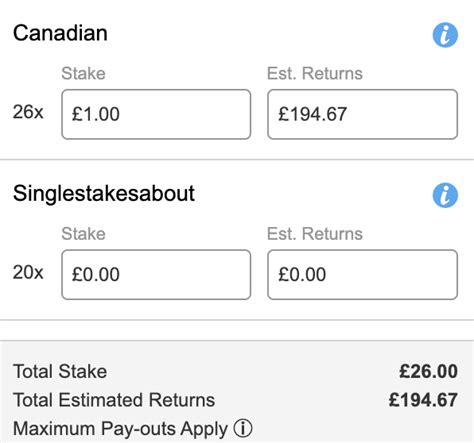Click the Maximum Pay-outs Apply info icon
This screenshot has height=443, width=474.
click(x=243, y=428)
